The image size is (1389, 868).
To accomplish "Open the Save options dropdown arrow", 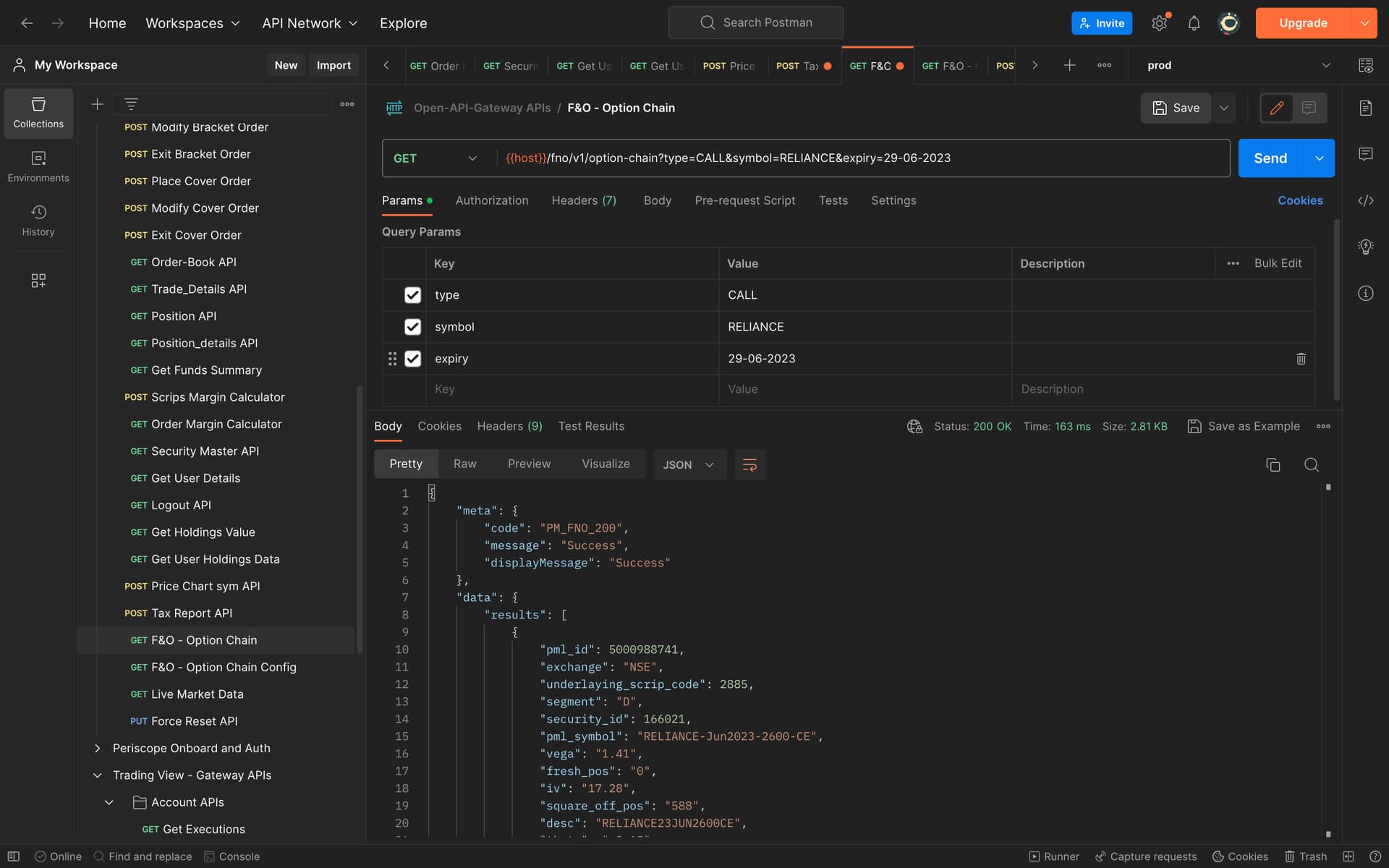I will click(1224, 108).
